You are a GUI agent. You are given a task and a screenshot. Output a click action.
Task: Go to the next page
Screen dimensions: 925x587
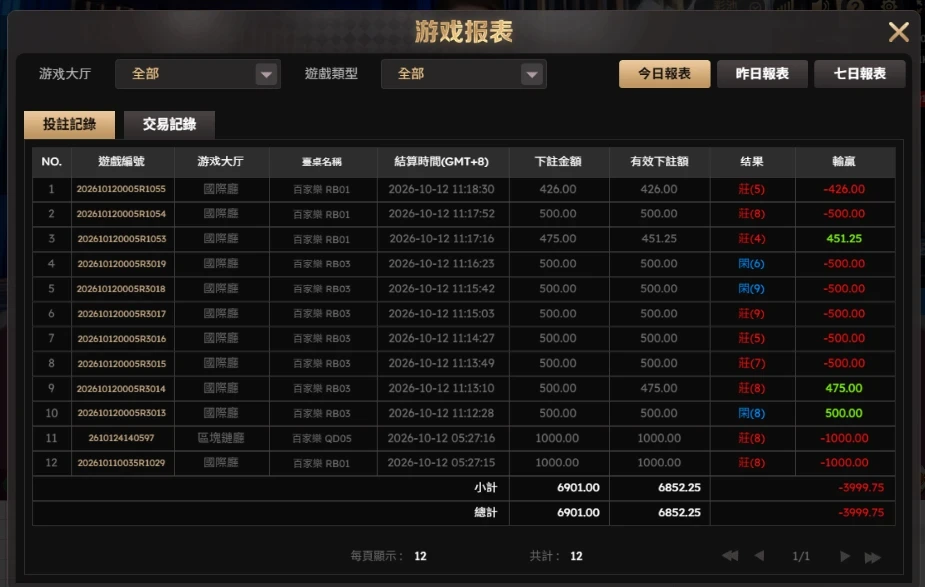(x=845, y=556)
